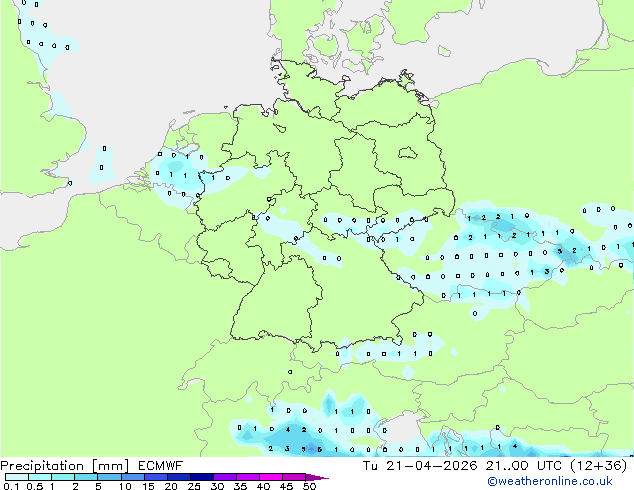
Task: Click the '21..00 UTC' time text
Action: [524, 466]
